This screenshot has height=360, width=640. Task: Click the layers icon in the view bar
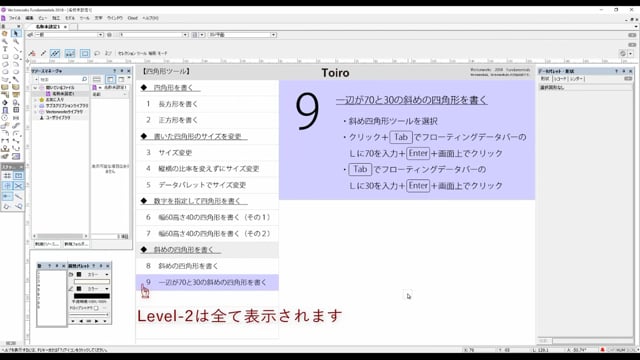point(109,35)
